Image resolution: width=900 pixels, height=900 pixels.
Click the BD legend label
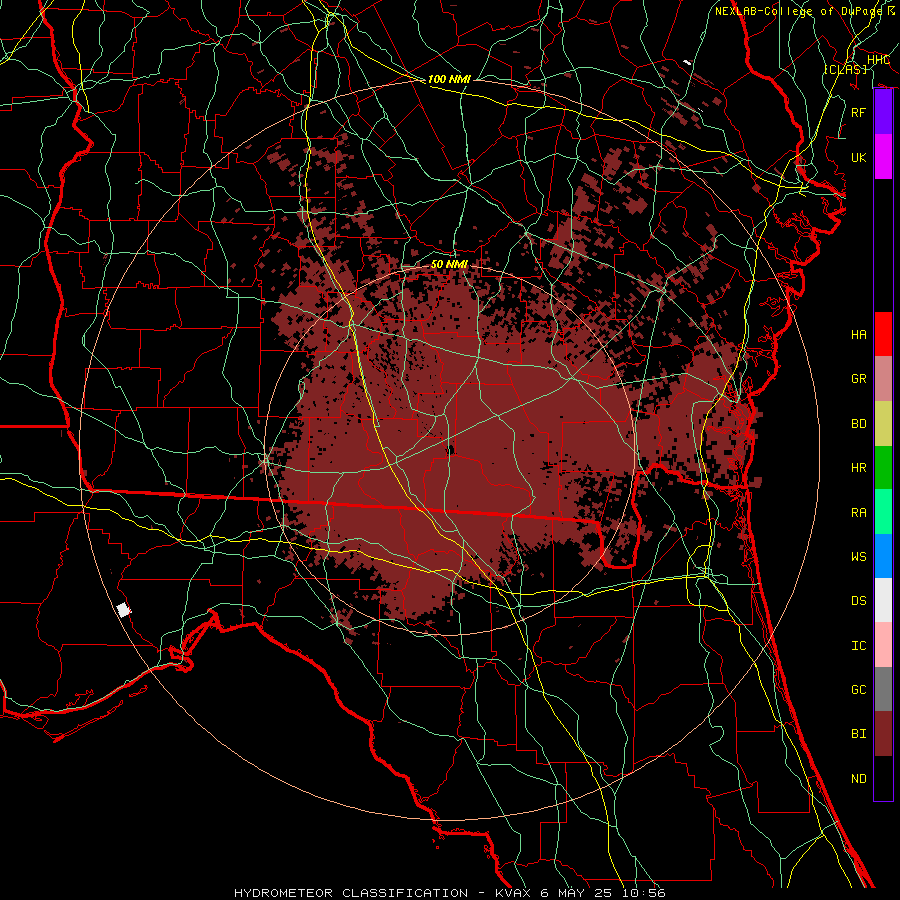tap(858, 424)
